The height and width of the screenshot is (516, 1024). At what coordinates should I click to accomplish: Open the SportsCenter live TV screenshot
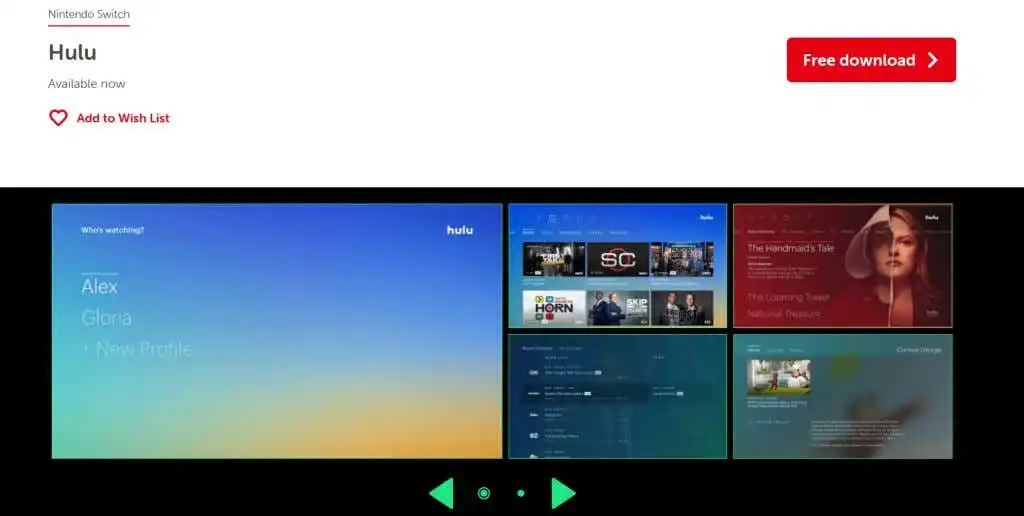618,265
